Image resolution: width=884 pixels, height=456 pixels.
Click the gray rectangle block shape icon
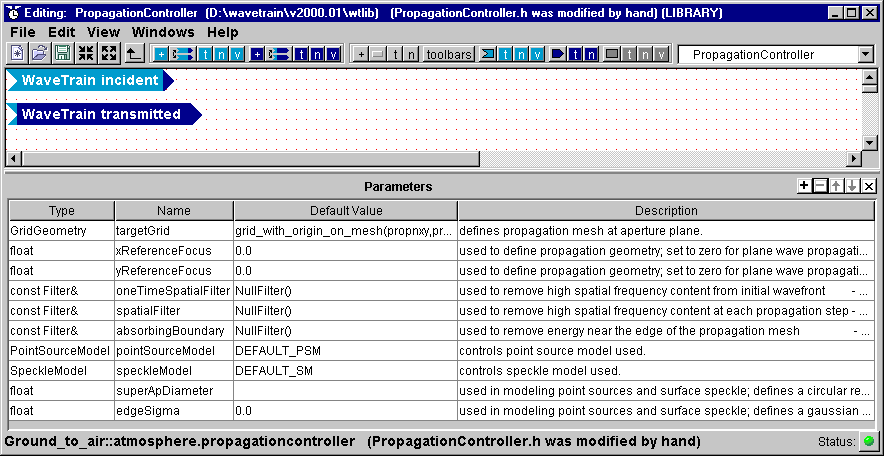click(x=612, y=54)
